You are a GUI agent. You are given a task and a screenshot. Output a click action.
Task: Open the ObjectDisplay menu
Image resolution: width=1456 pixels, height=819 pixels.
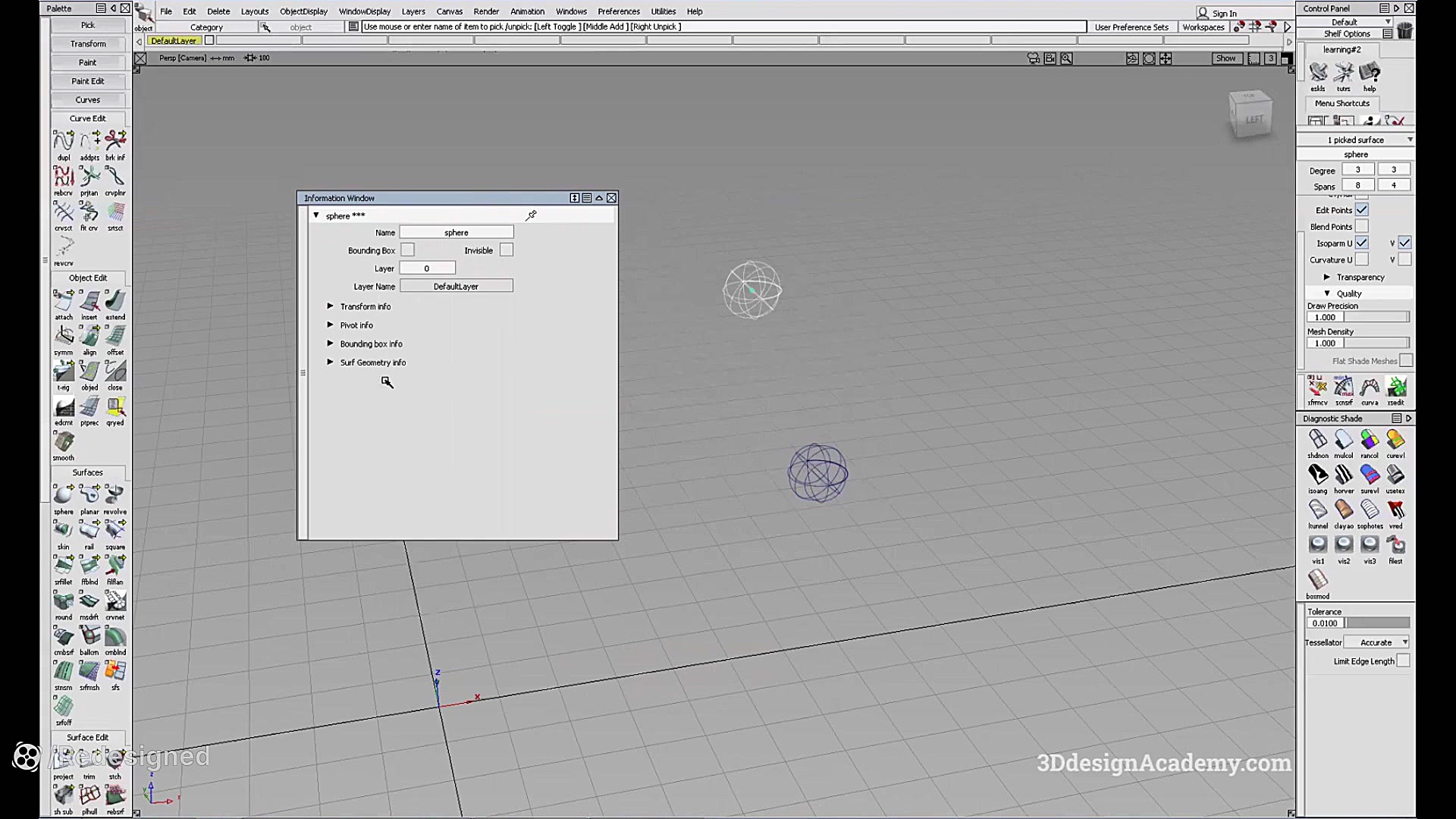click(303, 11)
